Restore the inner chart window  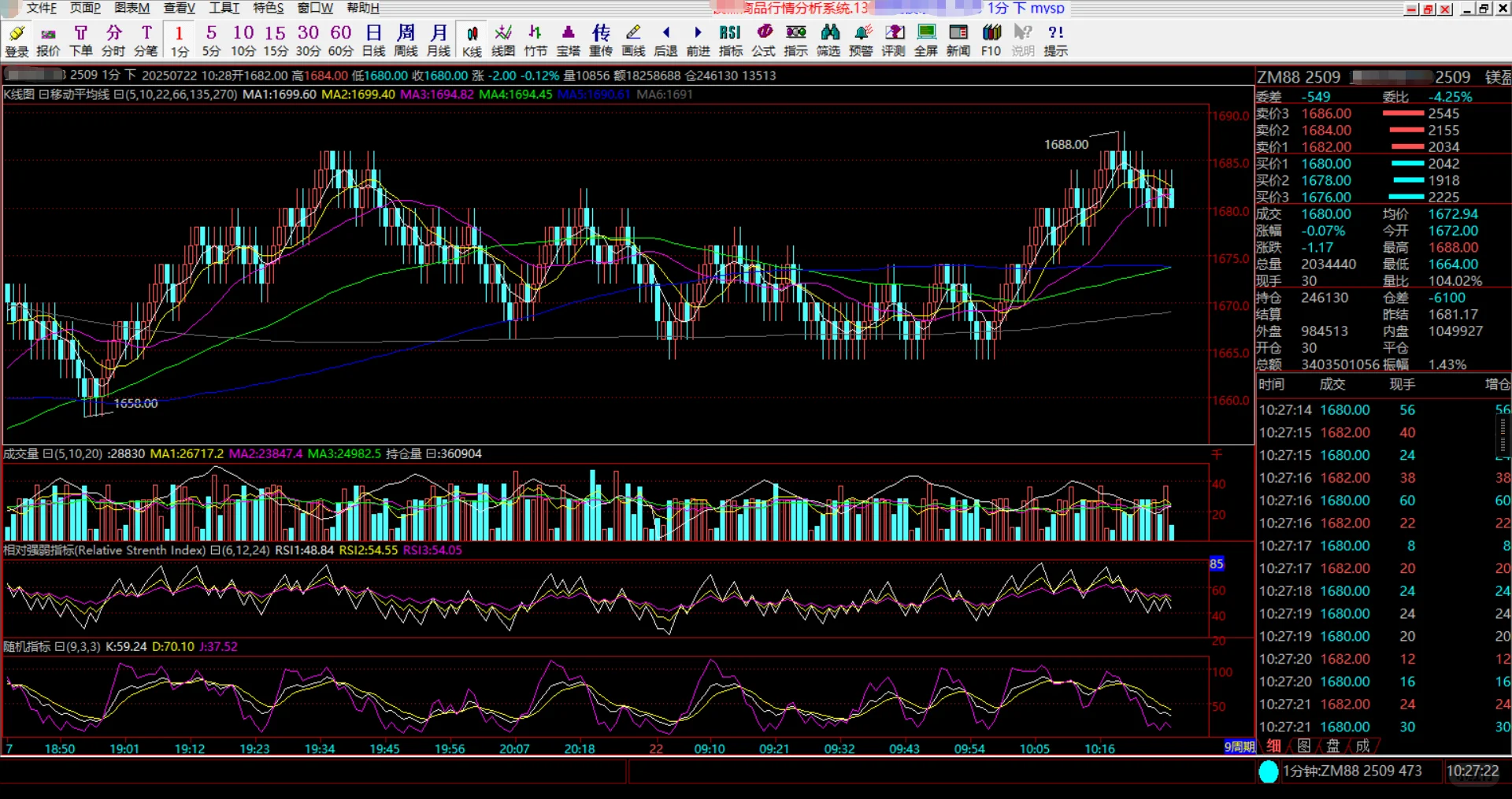tap(1429, 9)
